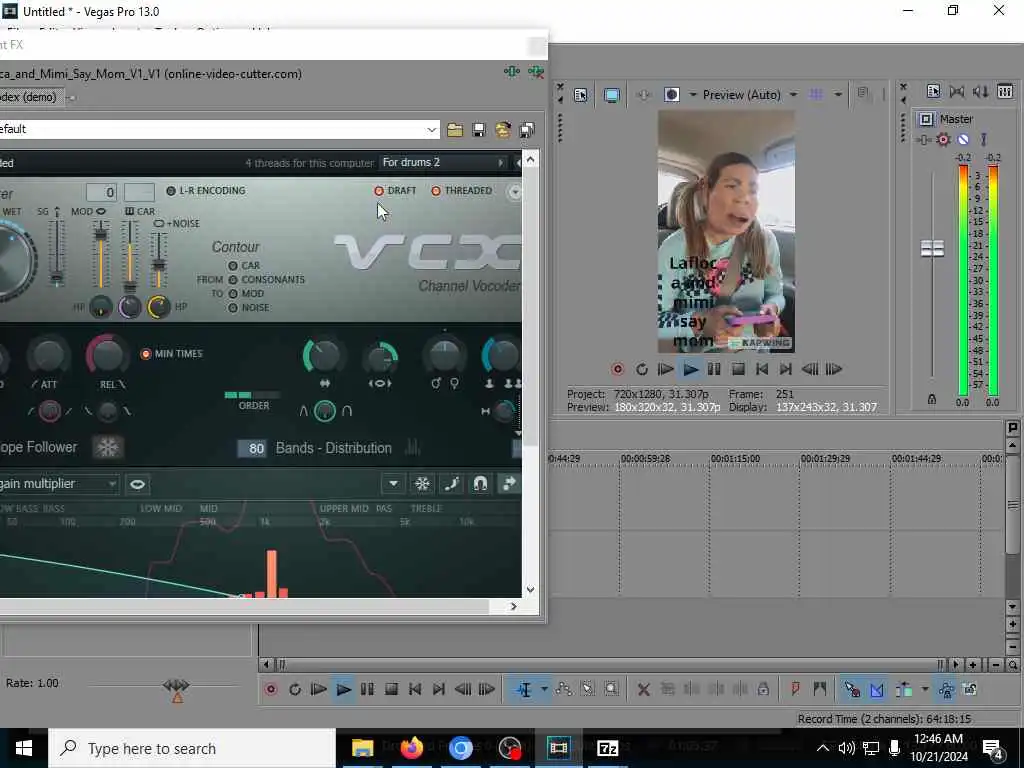Click the playback Rate slider handle
The image size is (1024, 768).
[x=176, y=685]
